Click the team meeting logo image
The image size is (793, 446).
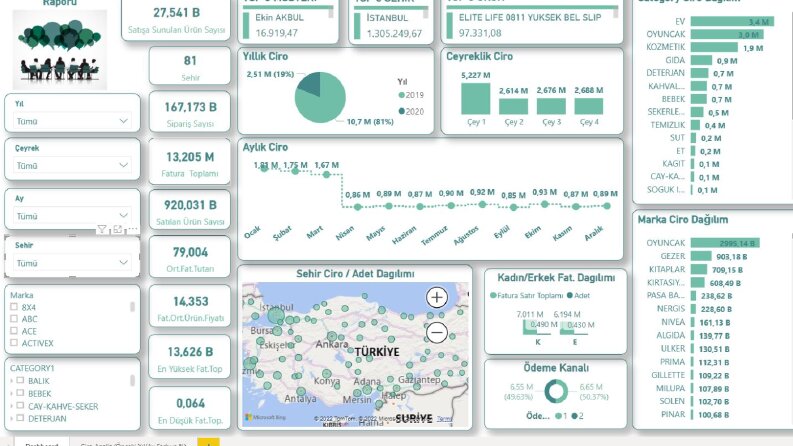coord(60,50)
